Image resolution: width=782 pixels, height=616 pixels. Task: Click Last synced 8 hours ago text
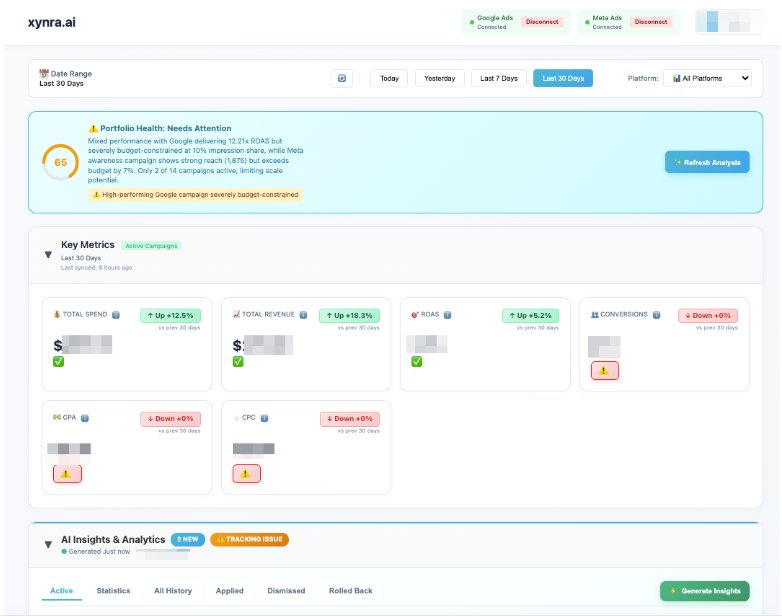coord(96,268)
